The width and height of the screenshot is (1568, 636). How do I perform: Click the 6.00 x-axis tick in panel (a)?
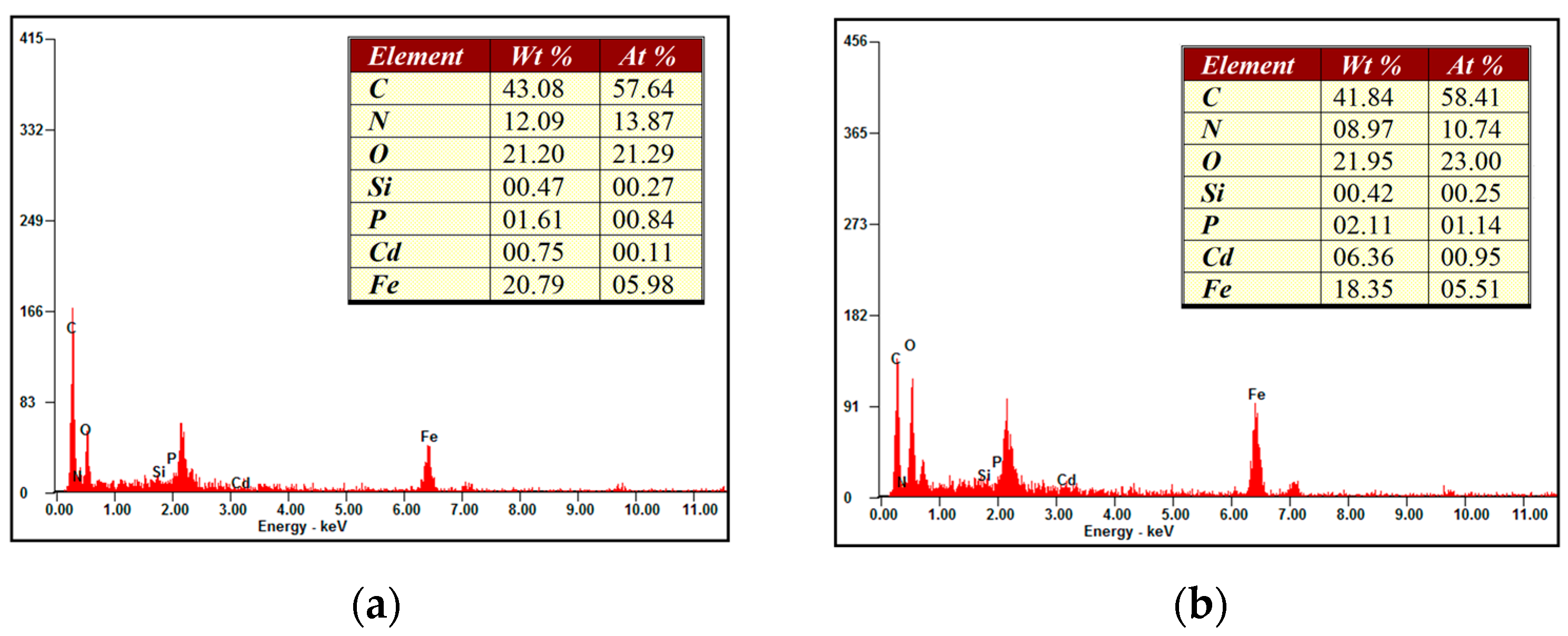406,509
